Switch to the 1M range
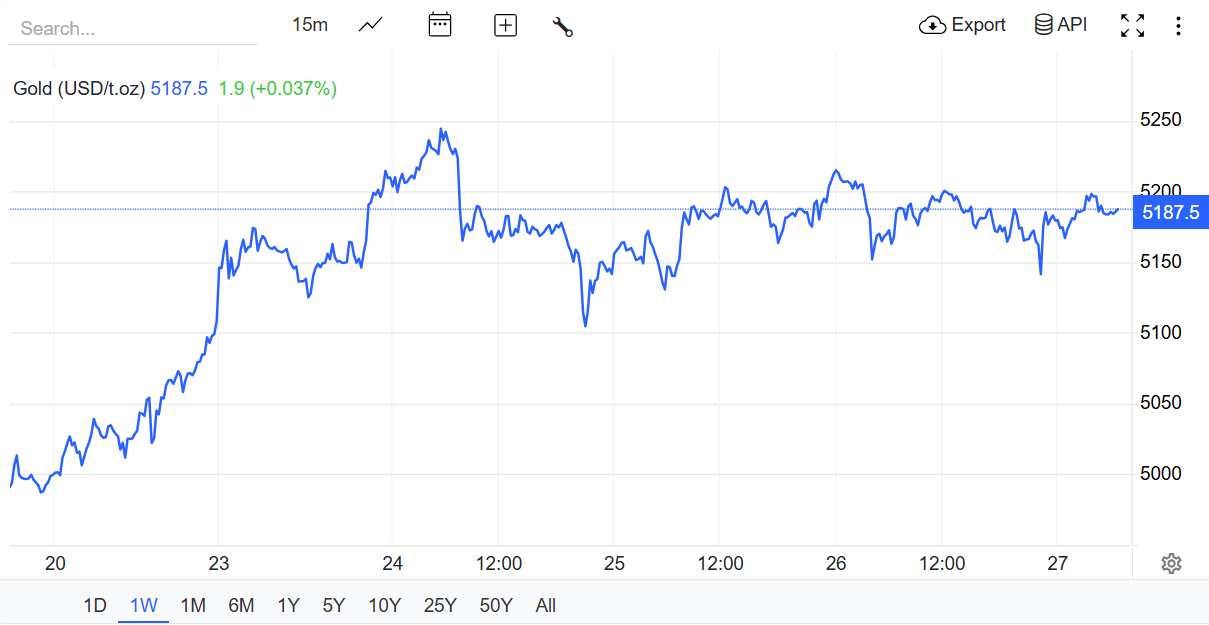 (x=193, y=605)
